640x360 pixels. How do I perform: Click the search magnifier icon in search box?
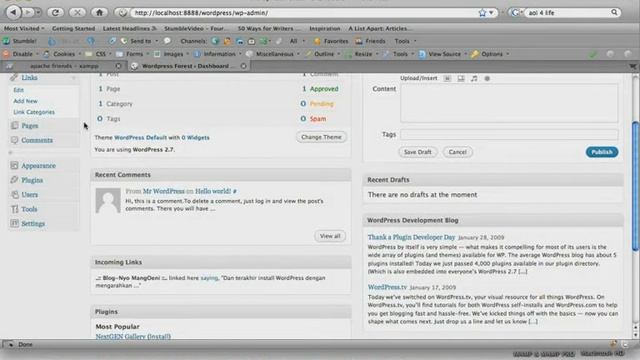click(x=614, y=13)
